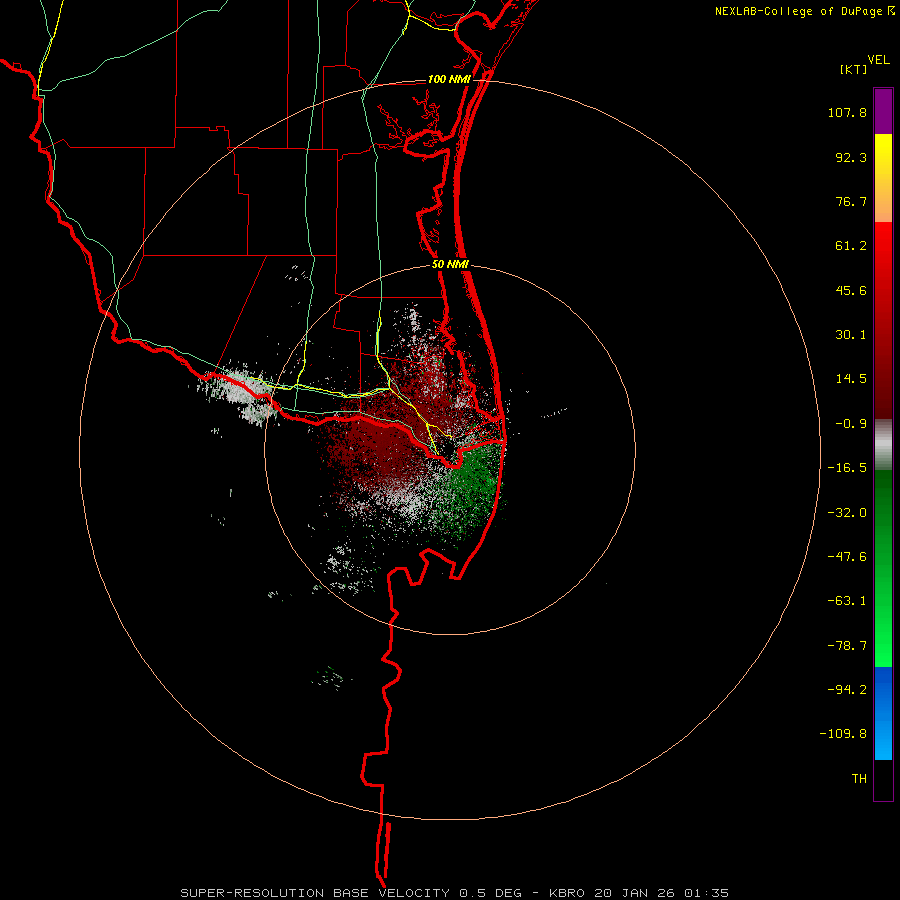The height and width of the screenshot is (900, 900).
Task: Click the purple segment of the velocity color bar
Action: click(x=883, y=111)
